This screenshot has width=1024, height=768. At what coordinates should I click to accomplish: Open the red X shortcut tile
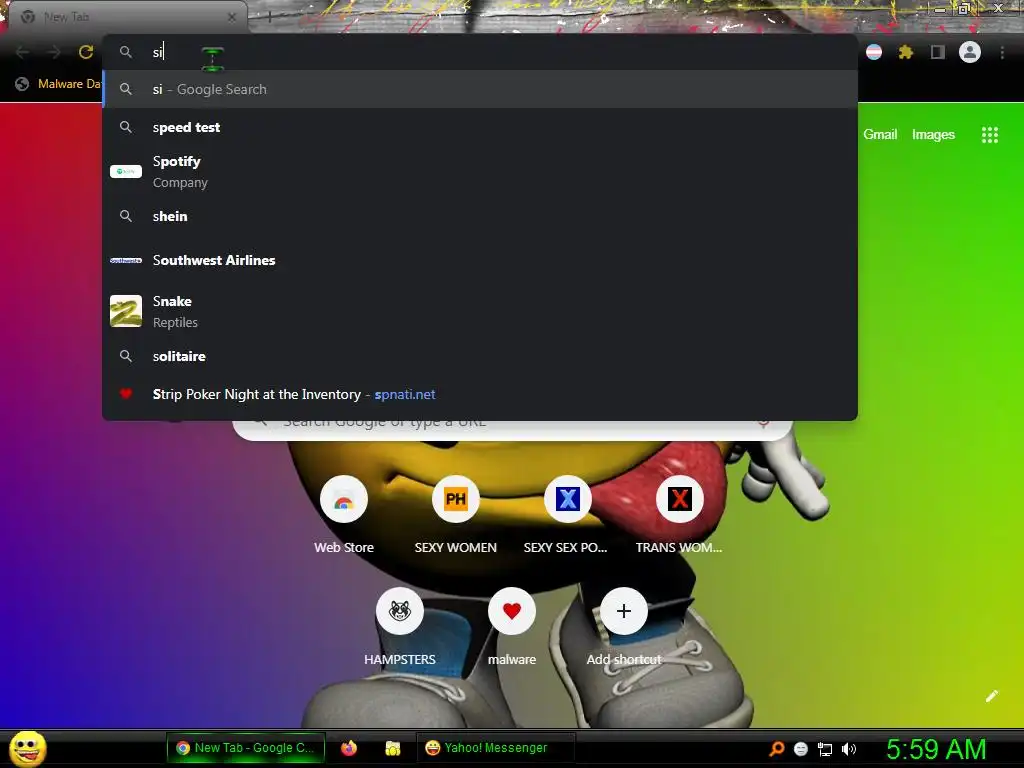[x=679, y=499]
